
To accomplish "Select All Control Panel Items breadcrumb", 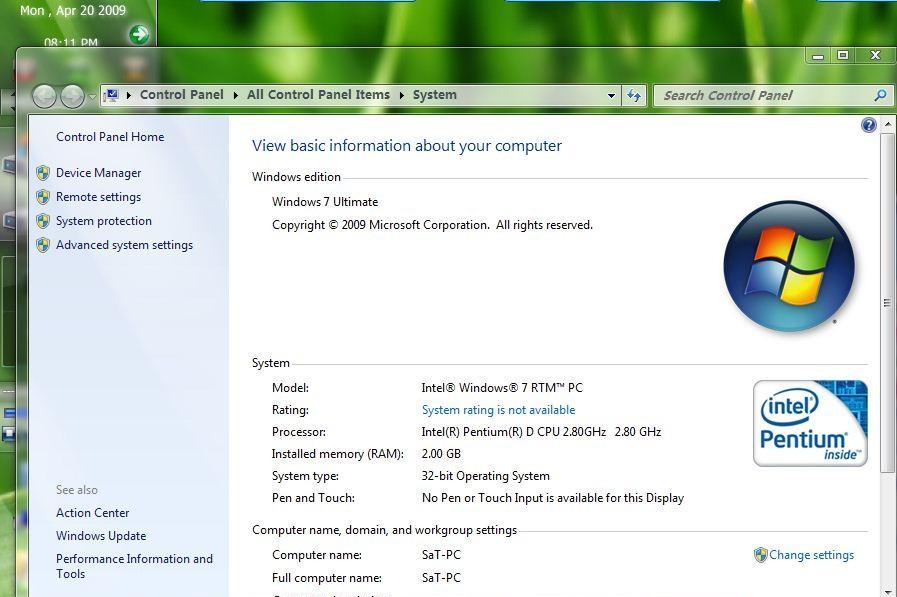I will 318,95.
